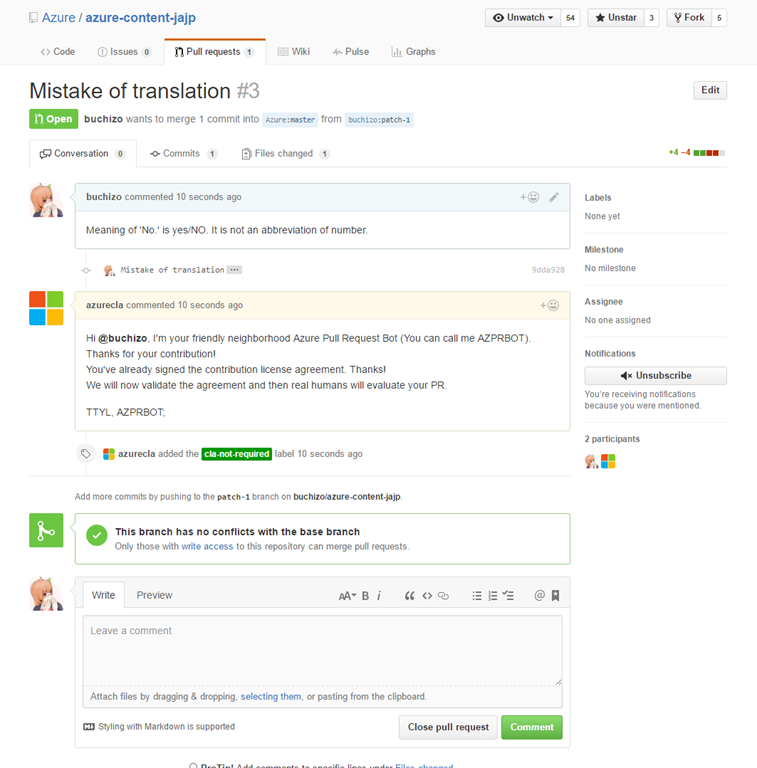Click into the Leave a comment field

pos(323,651)
